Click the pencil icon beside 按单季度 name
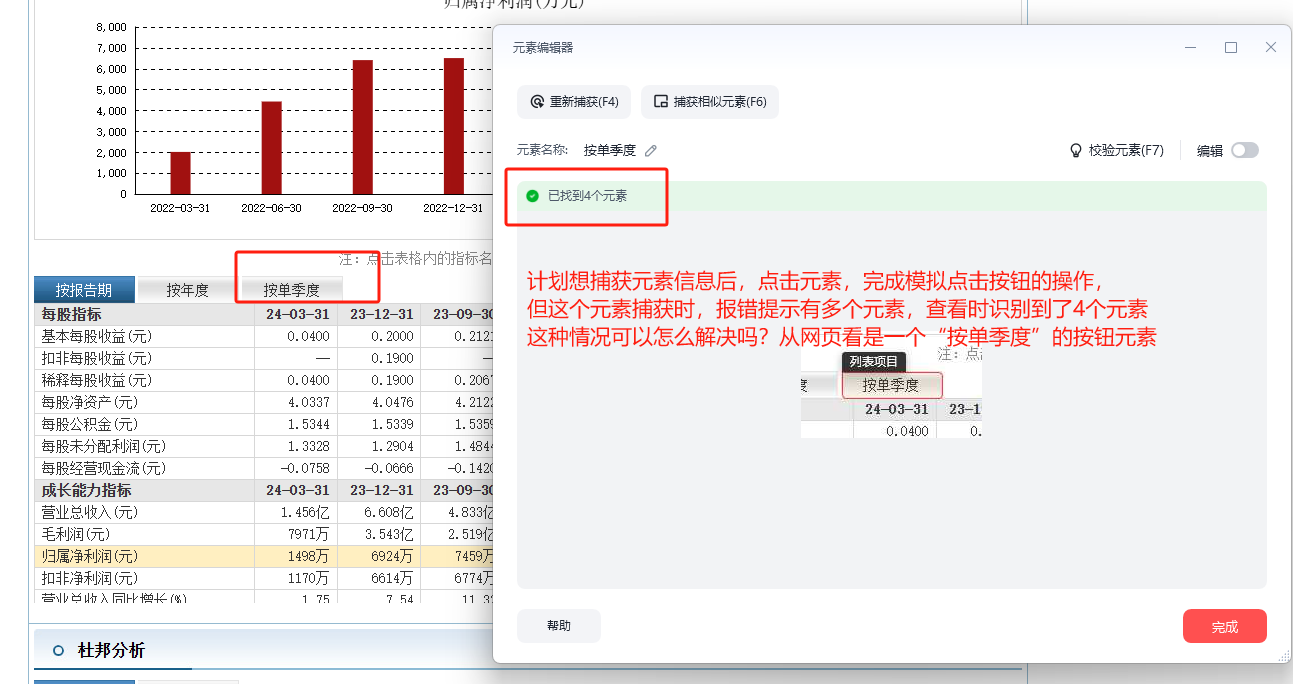The width and height of the screenshot is (1293, 684). 651,151
